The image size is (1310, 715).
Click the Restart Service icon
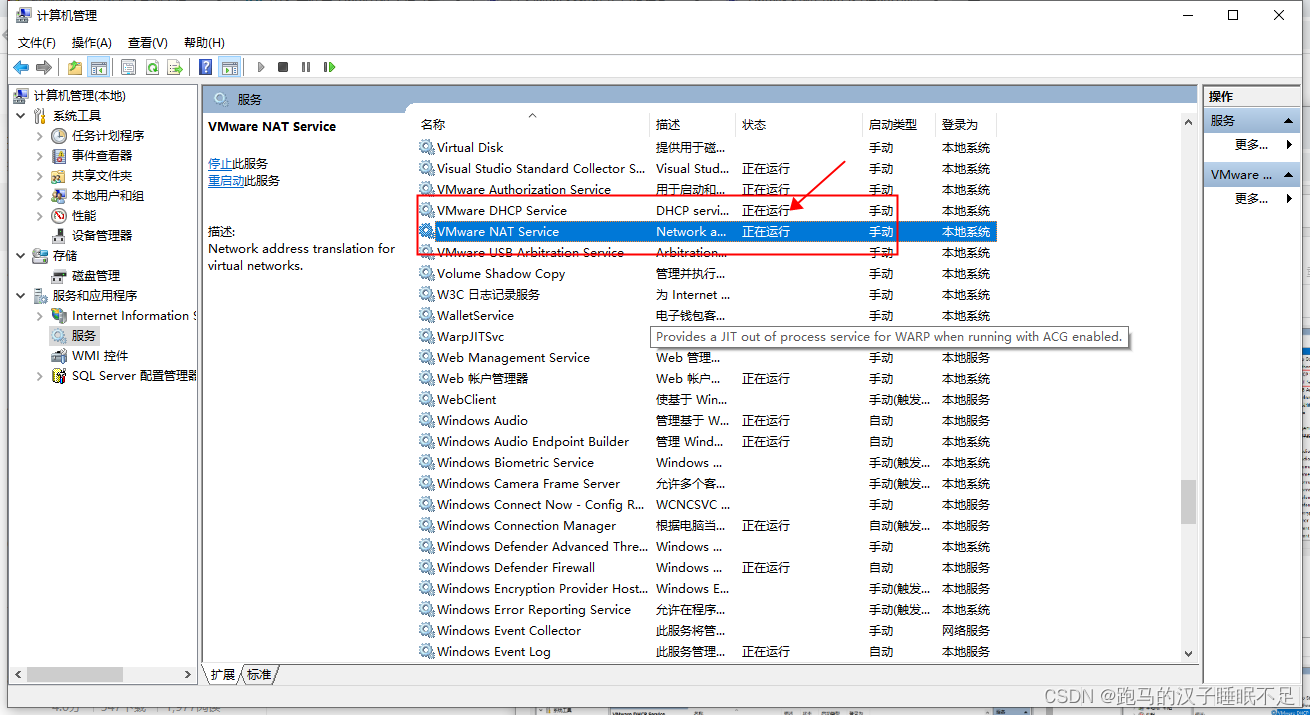point(329,67)
